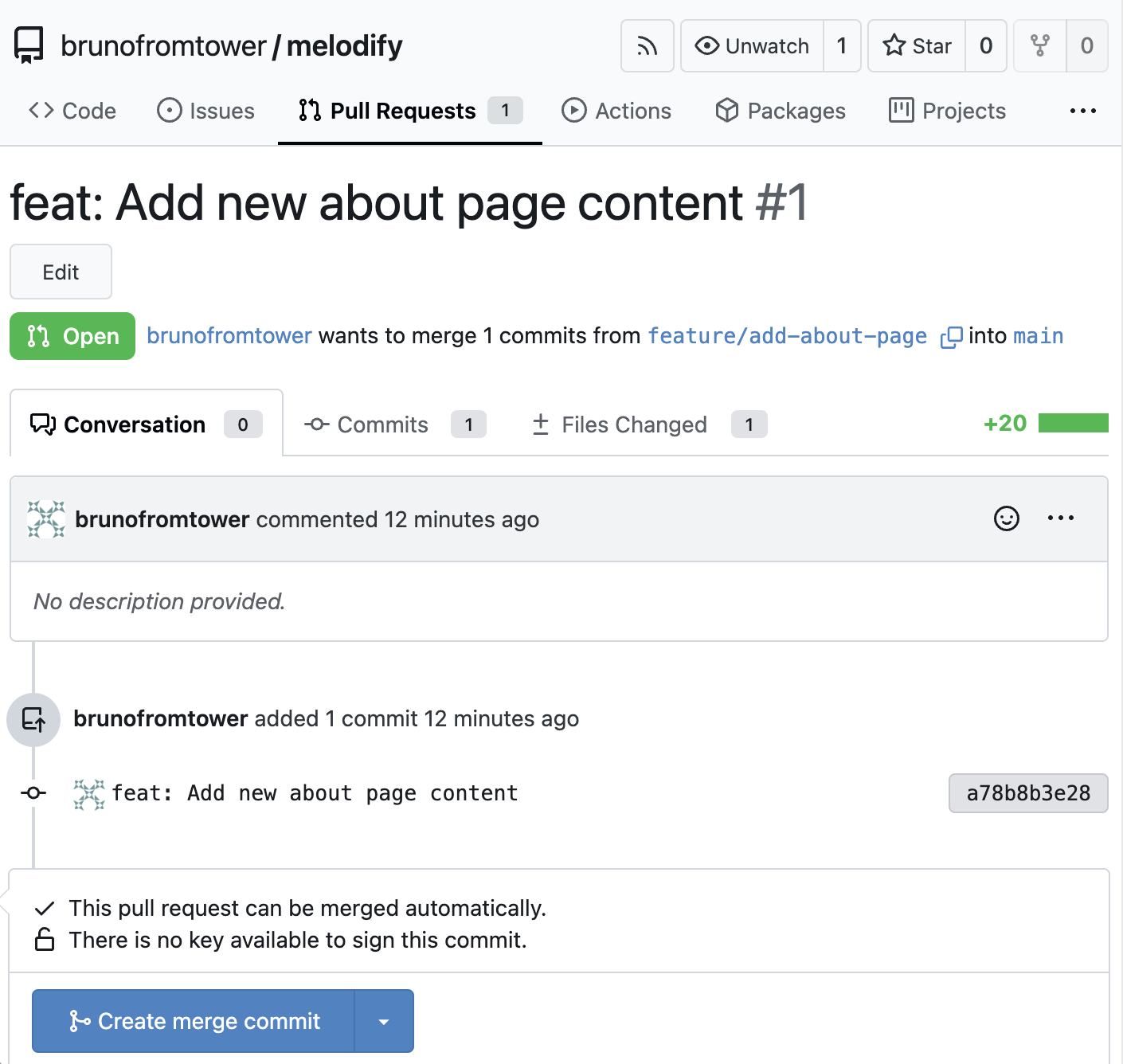The width and height of the screenshot is (1123, 1064).
Task: Navigate to the Actions section
Action: tap(616, 111)
